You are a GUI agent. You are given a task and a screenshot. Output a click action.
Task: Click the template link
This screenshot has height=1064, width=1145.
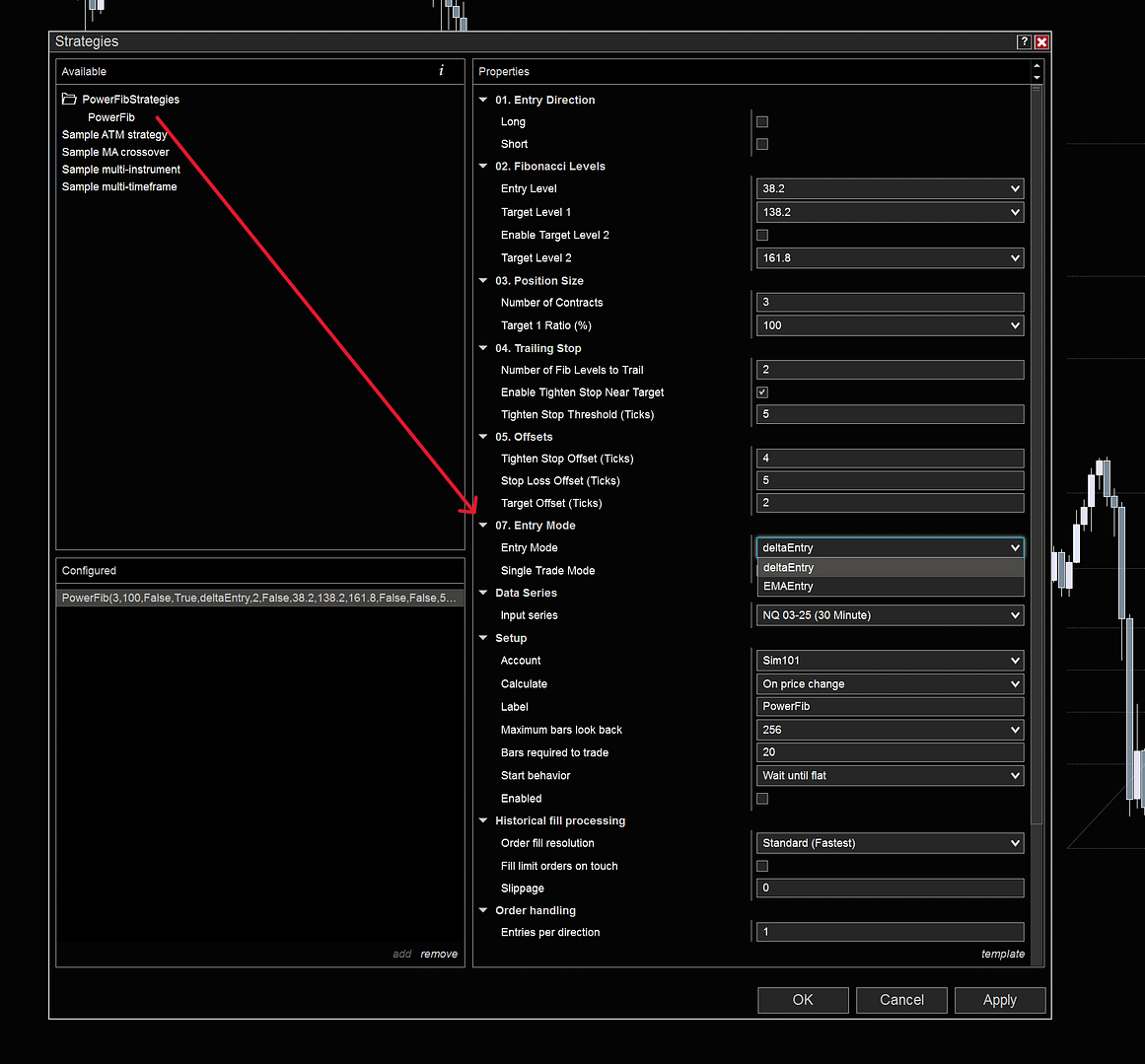pyautogui.click(x=1002, y=954)
